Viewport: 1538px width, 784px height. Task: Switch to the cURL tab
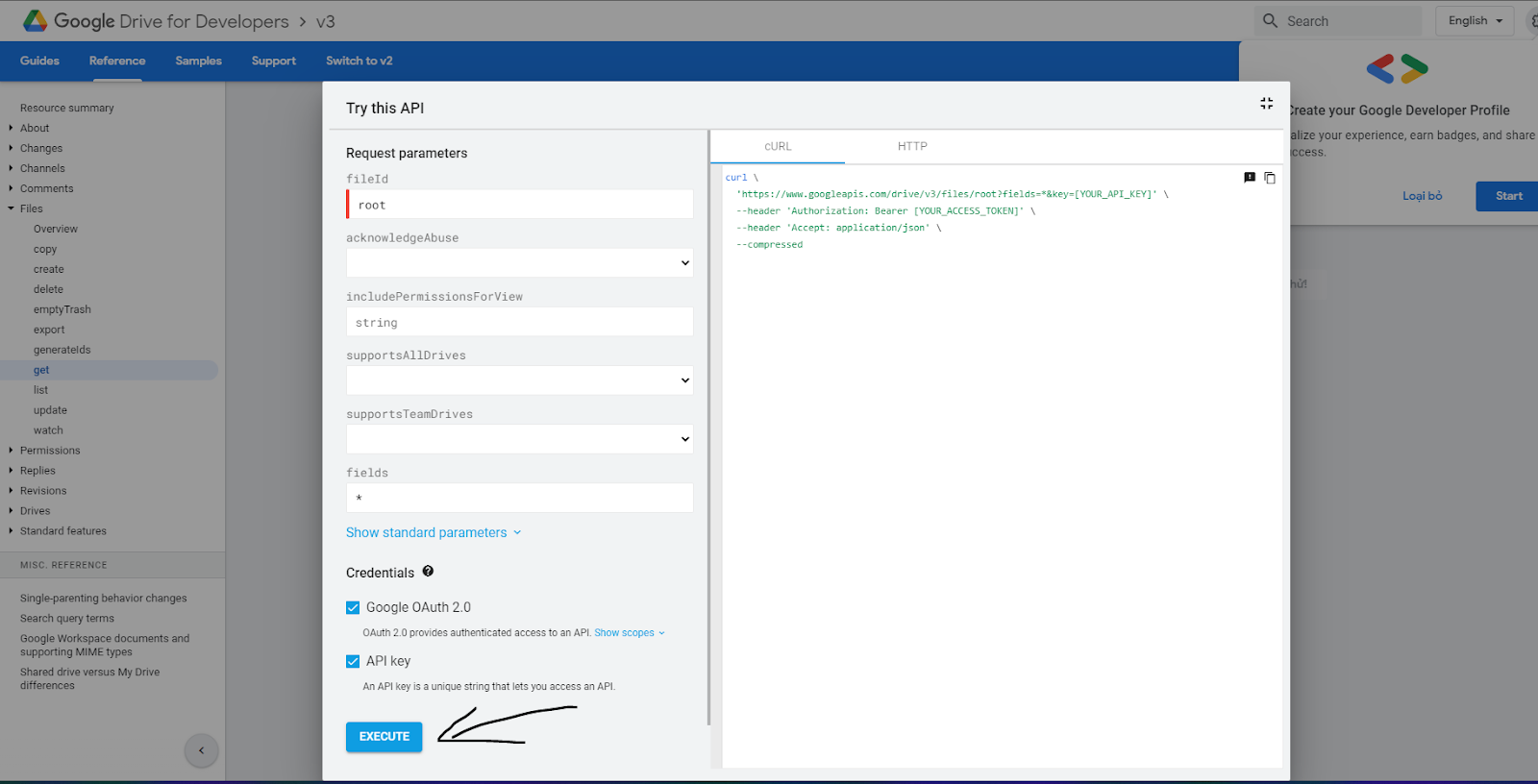tap(778, 147)
